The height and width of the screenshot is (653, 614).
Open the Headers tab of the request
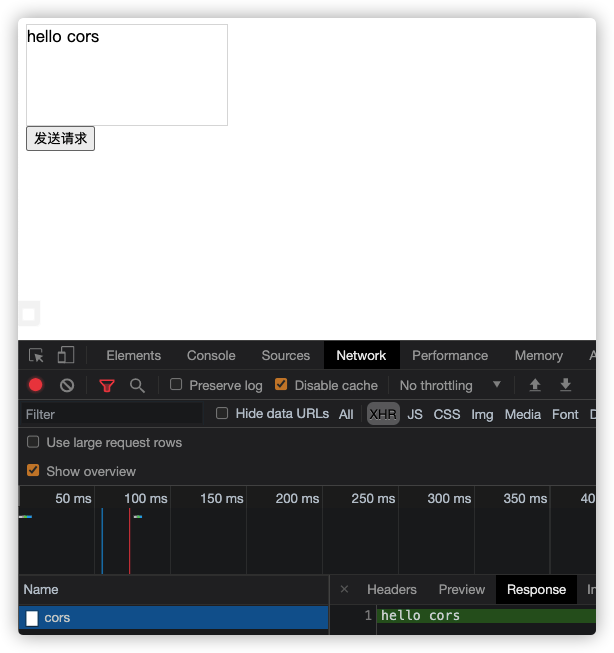(392, 589)
